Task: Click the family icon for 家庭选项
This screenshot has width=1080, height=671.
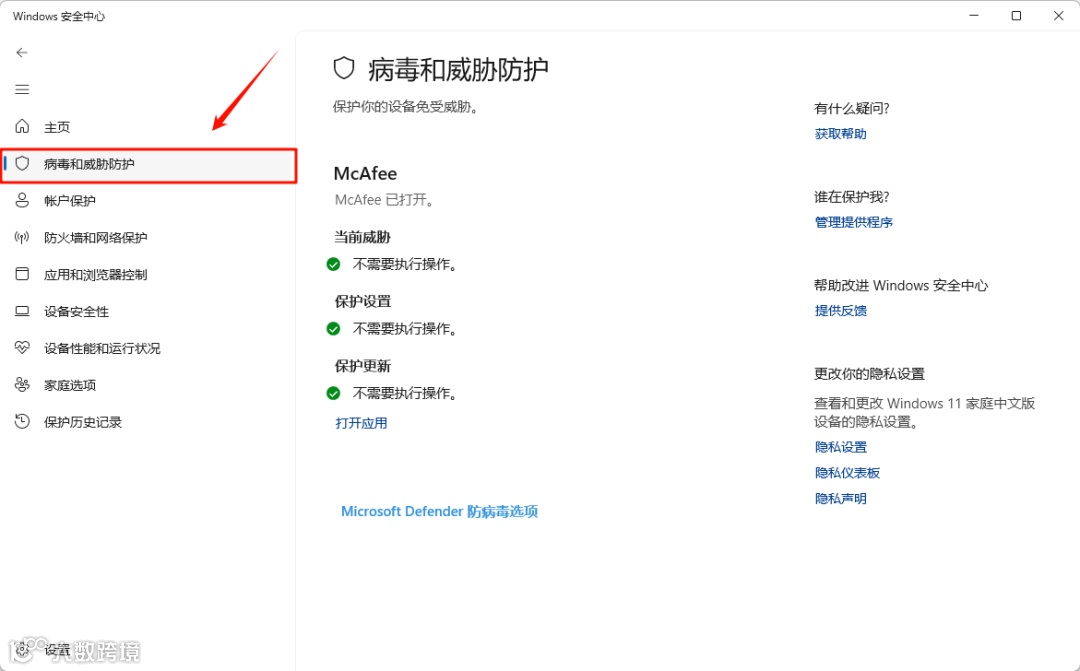Action: tap(22, 385)
